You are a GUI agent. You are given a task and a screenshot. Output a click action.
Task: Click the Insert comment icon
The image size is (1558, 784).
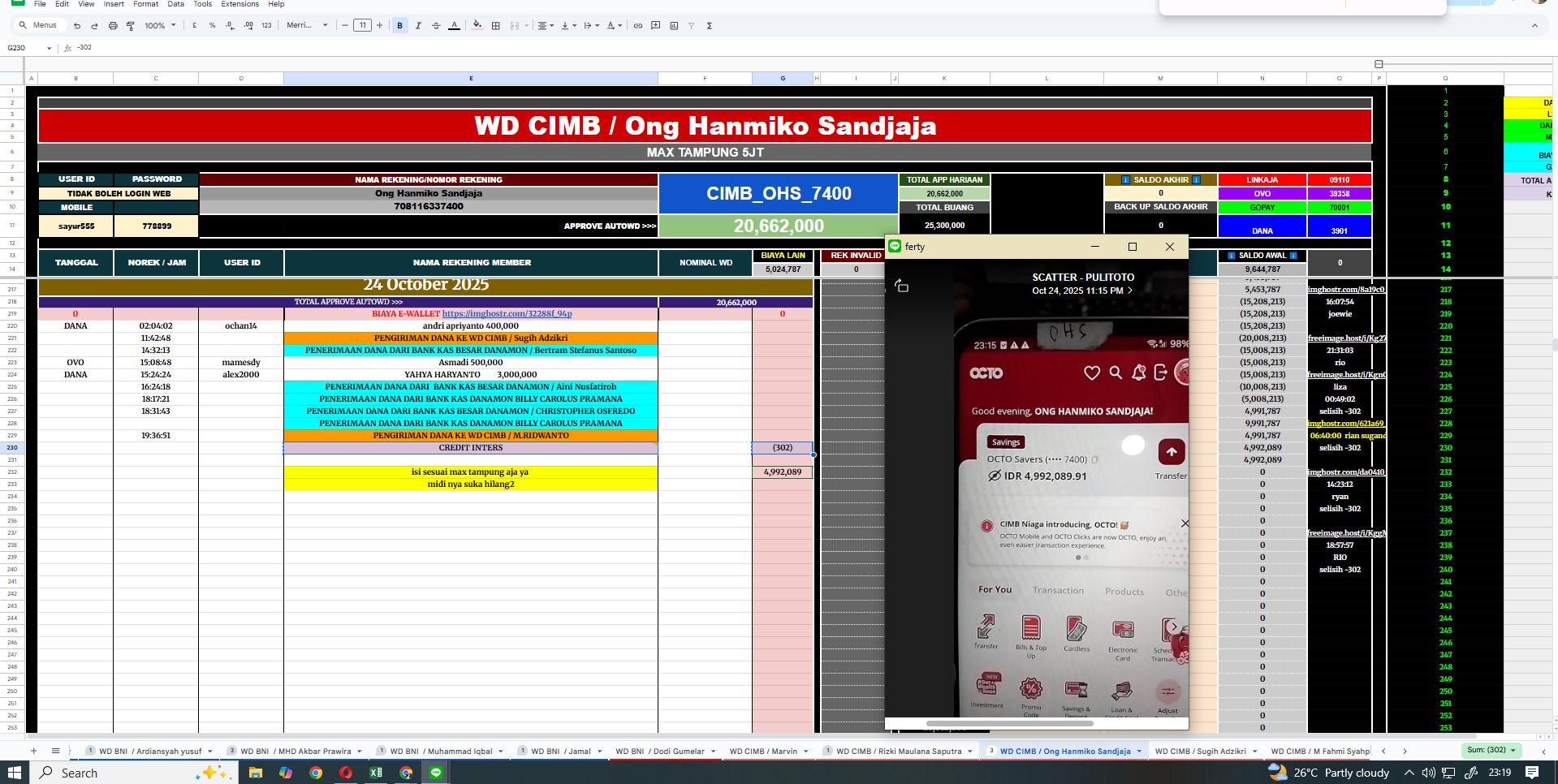(656, 26)
